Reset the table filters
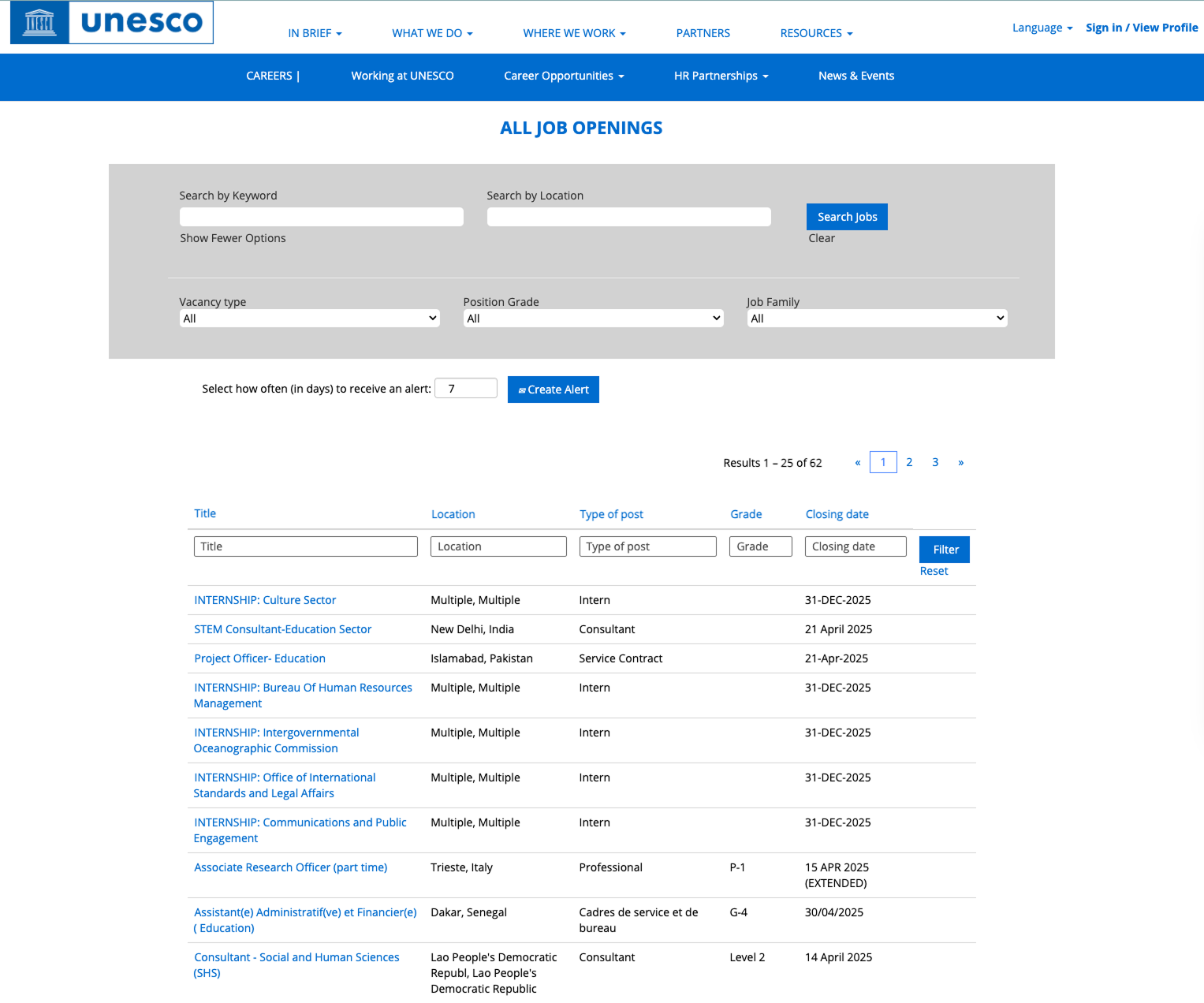 click(x=934, y=571)
